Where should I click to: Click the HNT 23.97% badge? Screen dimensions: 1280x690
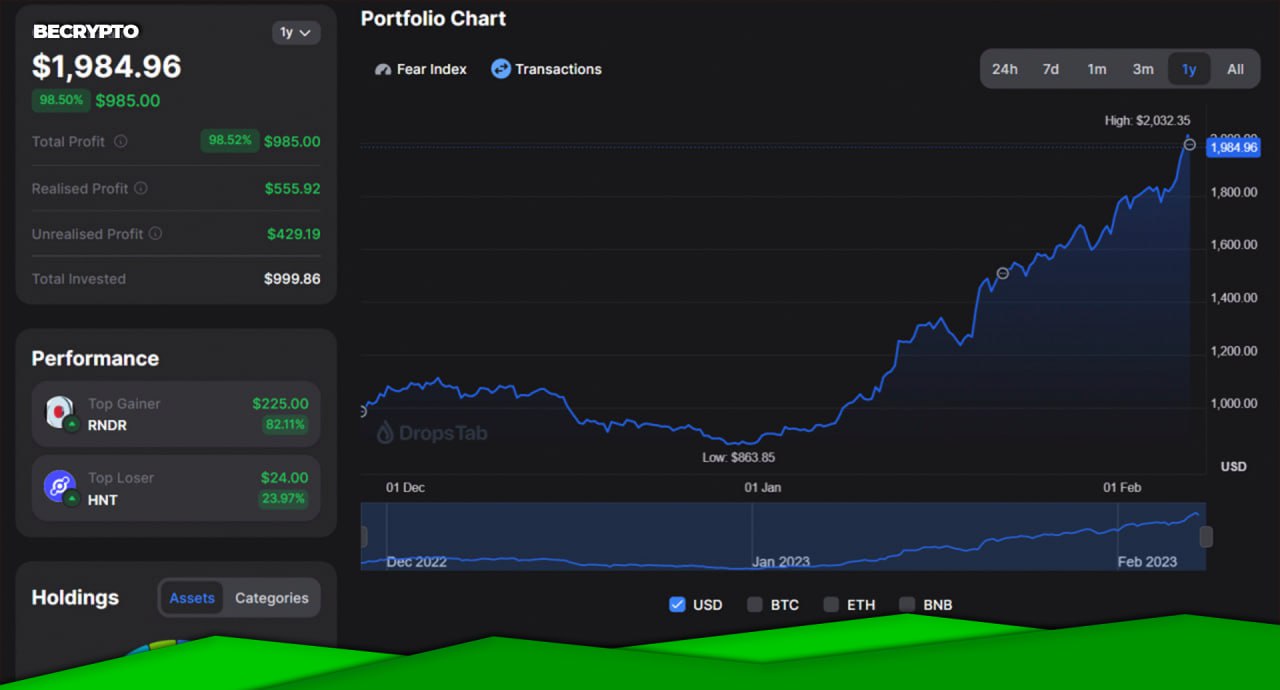pyautogui.click(x=284, y=499)
